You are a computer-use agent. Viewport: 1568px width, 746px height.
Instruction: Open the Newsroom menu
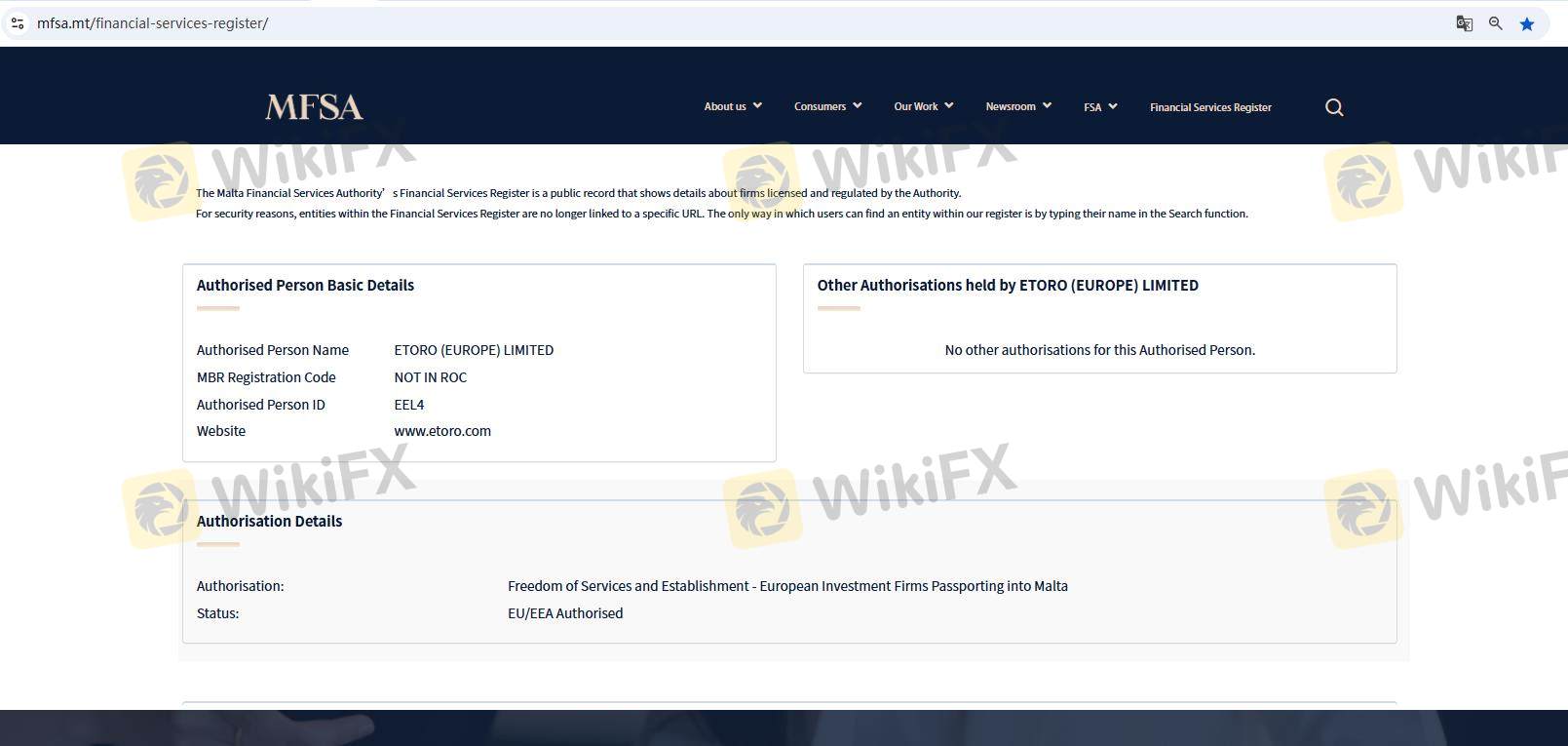(1011, 106)
